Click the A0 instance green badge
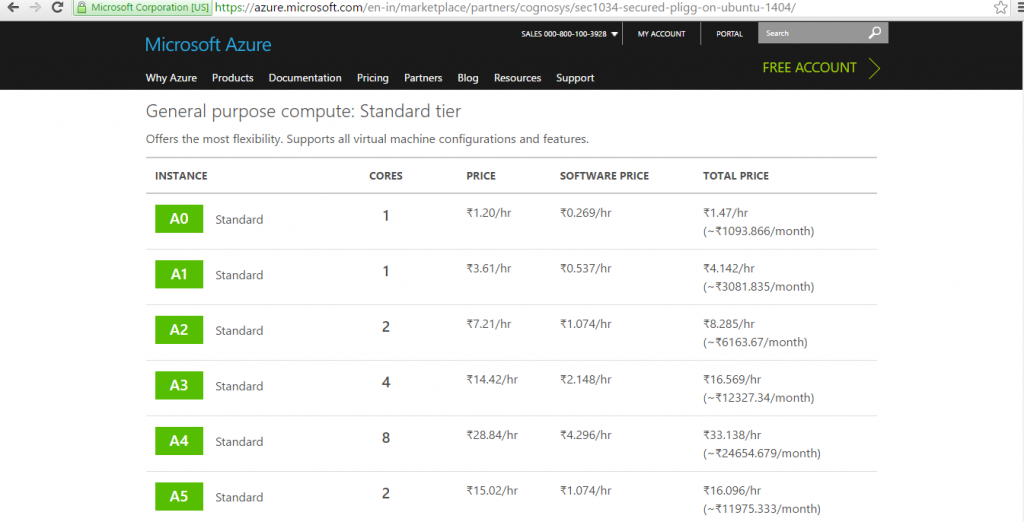 click(x=179, y=218)
